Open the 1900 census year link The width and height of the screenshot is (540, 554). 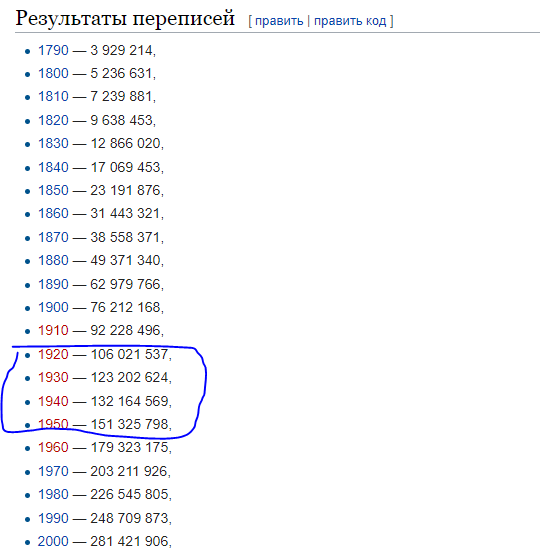53,307
